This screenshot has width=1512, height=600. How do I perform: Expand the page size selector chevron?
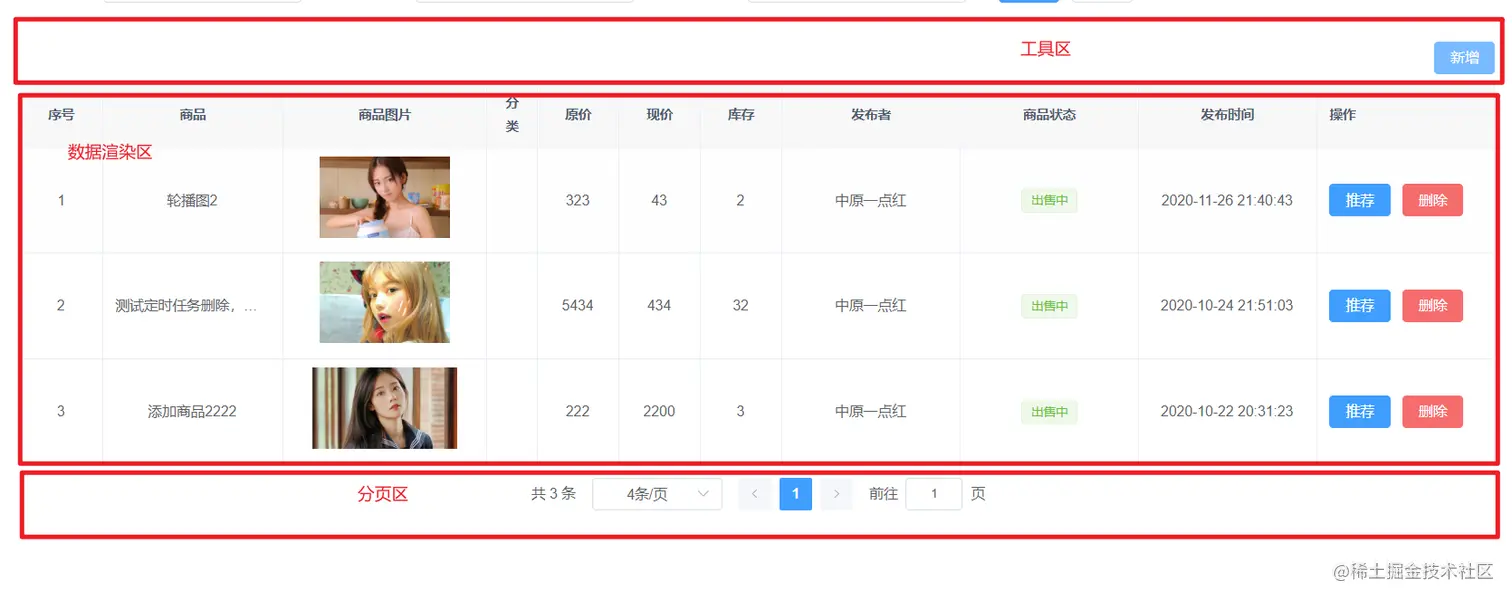[703, 493]
